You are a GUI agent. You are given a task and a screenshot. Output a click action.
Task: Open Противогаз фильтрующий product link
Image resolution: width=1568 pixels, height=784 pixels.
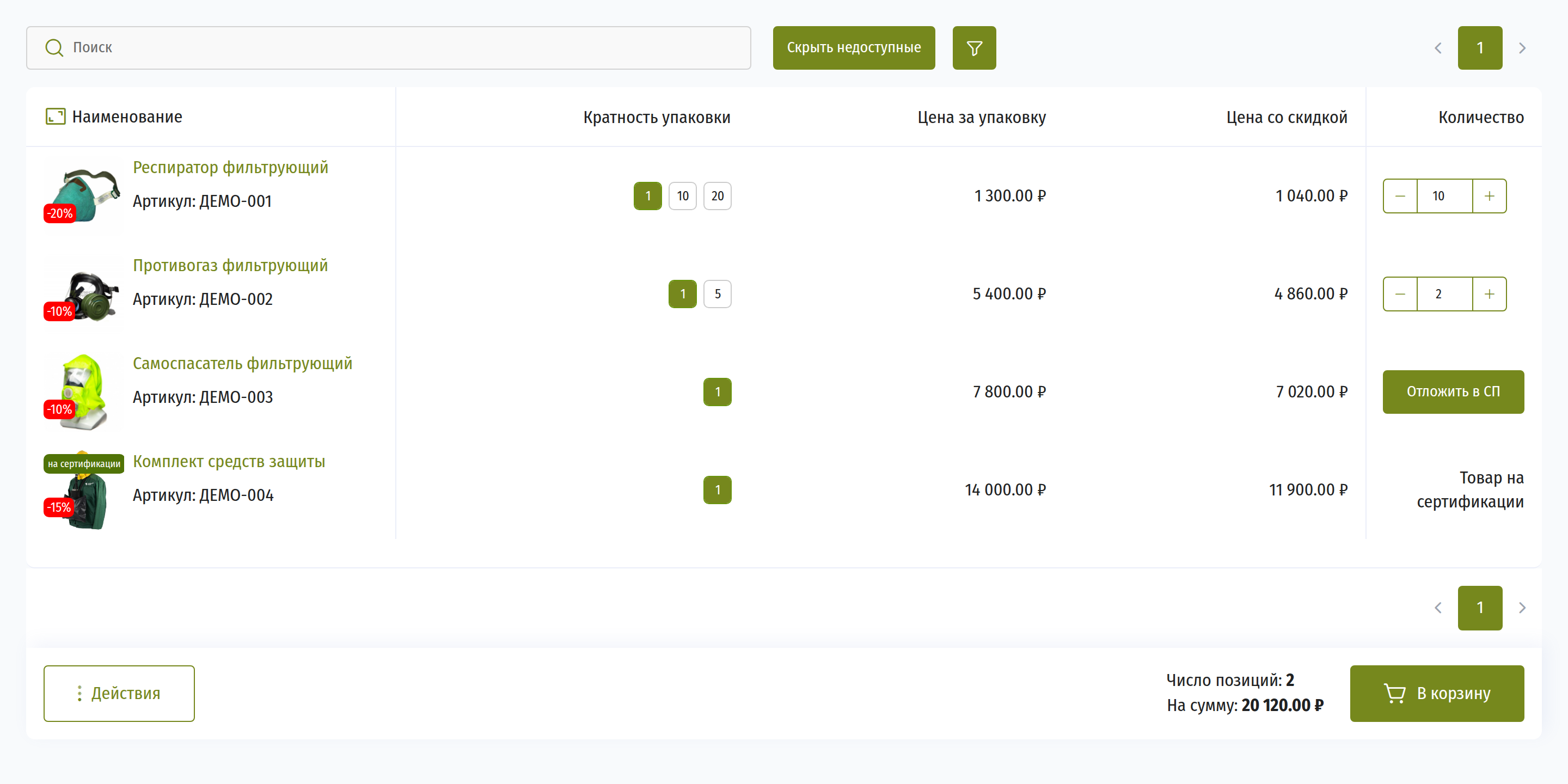tap(230, 265)
